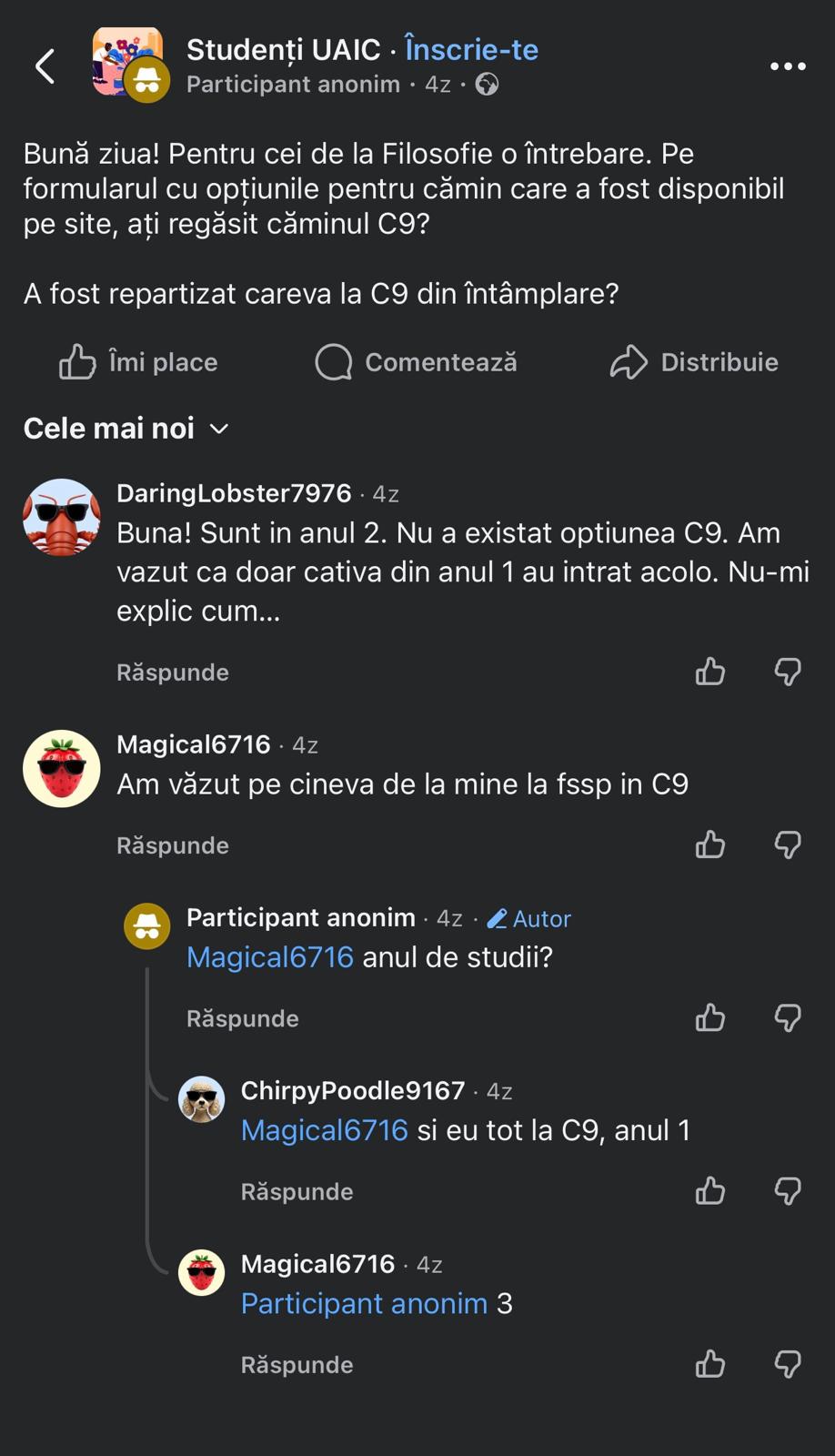Dislike DaringLobster7976's comment with thumbs down
Viewport: 835px width, 1456px height.
tap(788, 672)
